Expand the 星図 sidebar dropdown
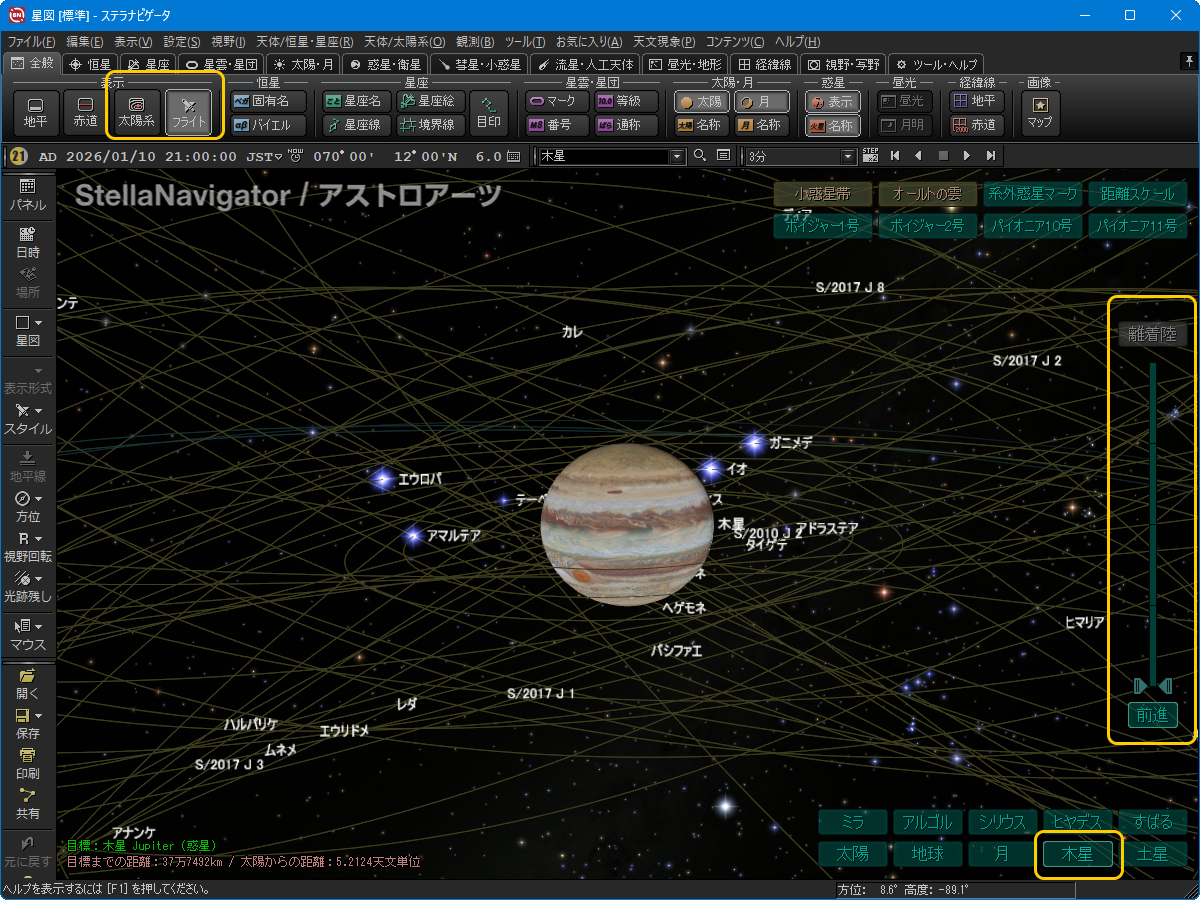The height and width of the screenshot is (900, 1200). click(38, 323)
